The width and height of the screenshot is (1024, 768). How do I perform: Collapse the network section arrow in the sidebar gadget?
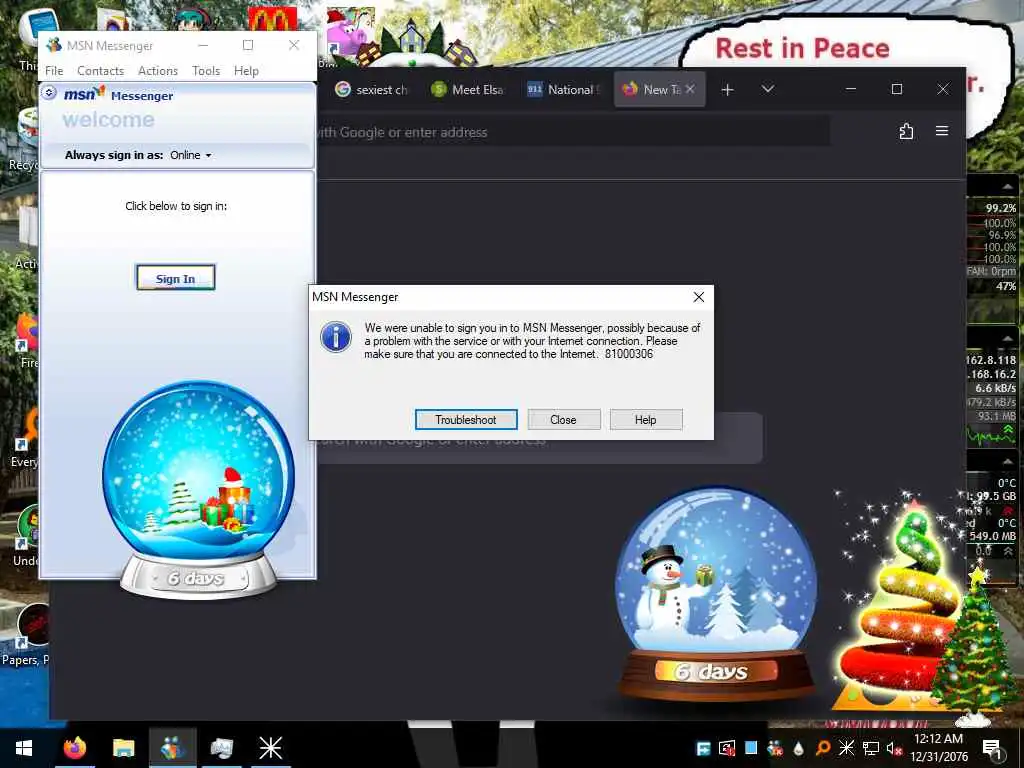click(1008, 338)
